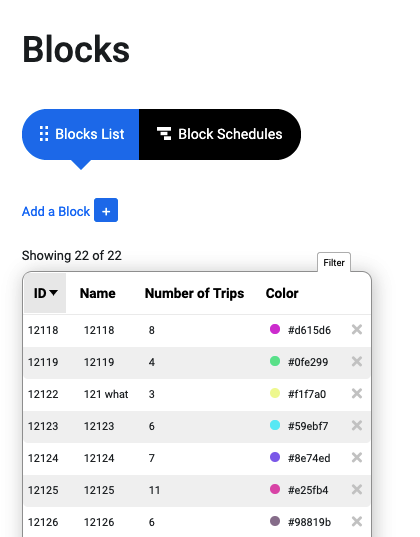The height and width of the screenshot is (537, 420).
Task: Delete block 12118 with its X icon
Action: coord(357,329)
